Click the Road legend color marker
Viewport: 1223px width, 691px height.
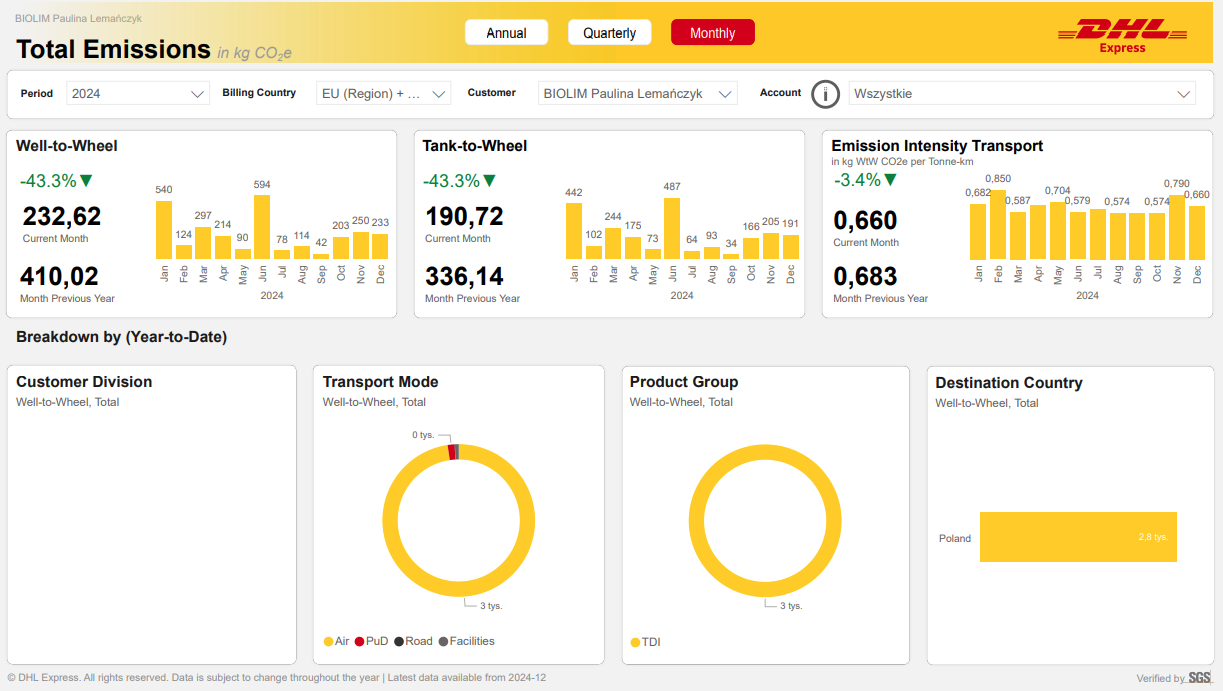(x=399, y=642)
